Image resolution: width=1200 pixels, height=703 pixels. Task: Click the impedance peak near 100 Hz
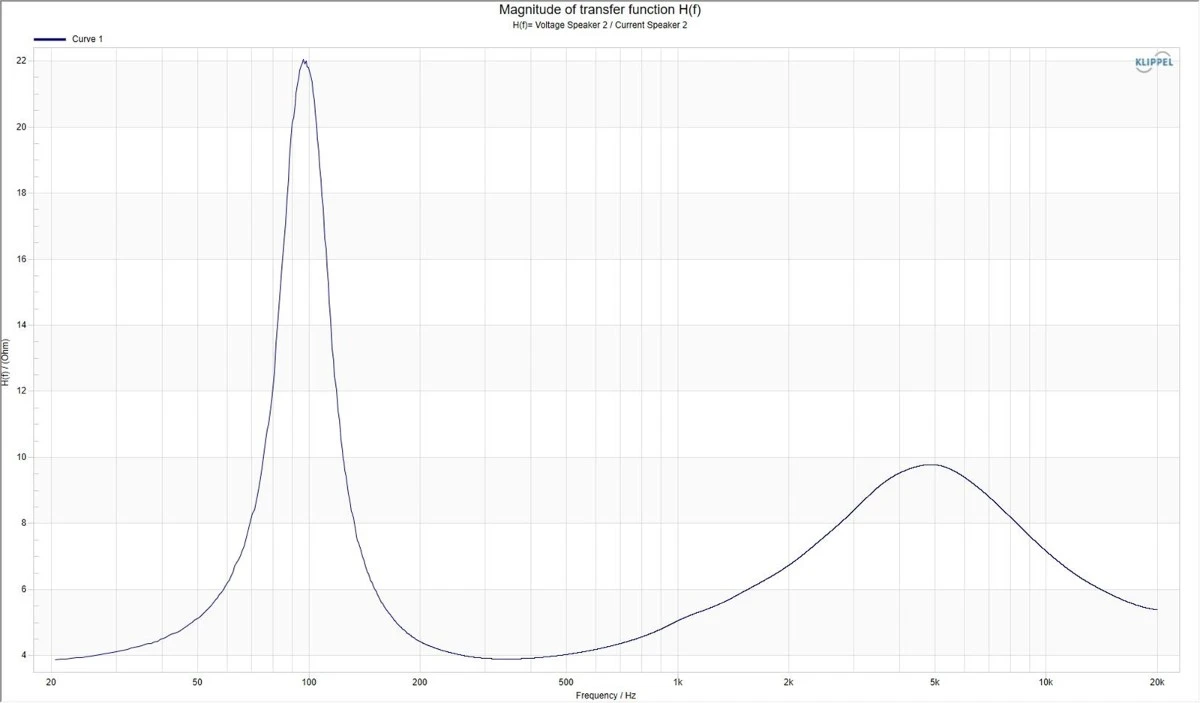304,61
